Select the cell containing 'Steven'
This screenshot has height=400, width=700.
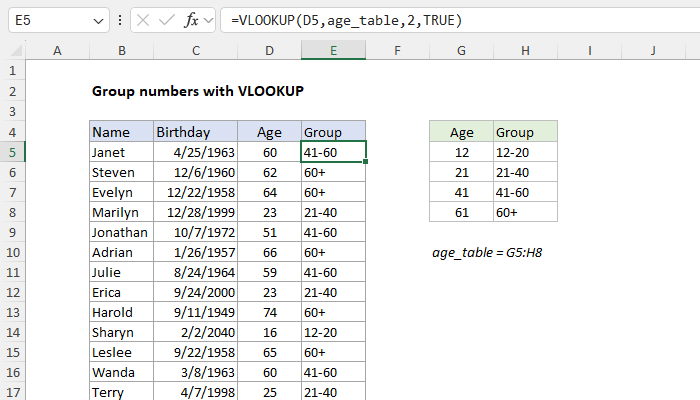pos(121,172)
